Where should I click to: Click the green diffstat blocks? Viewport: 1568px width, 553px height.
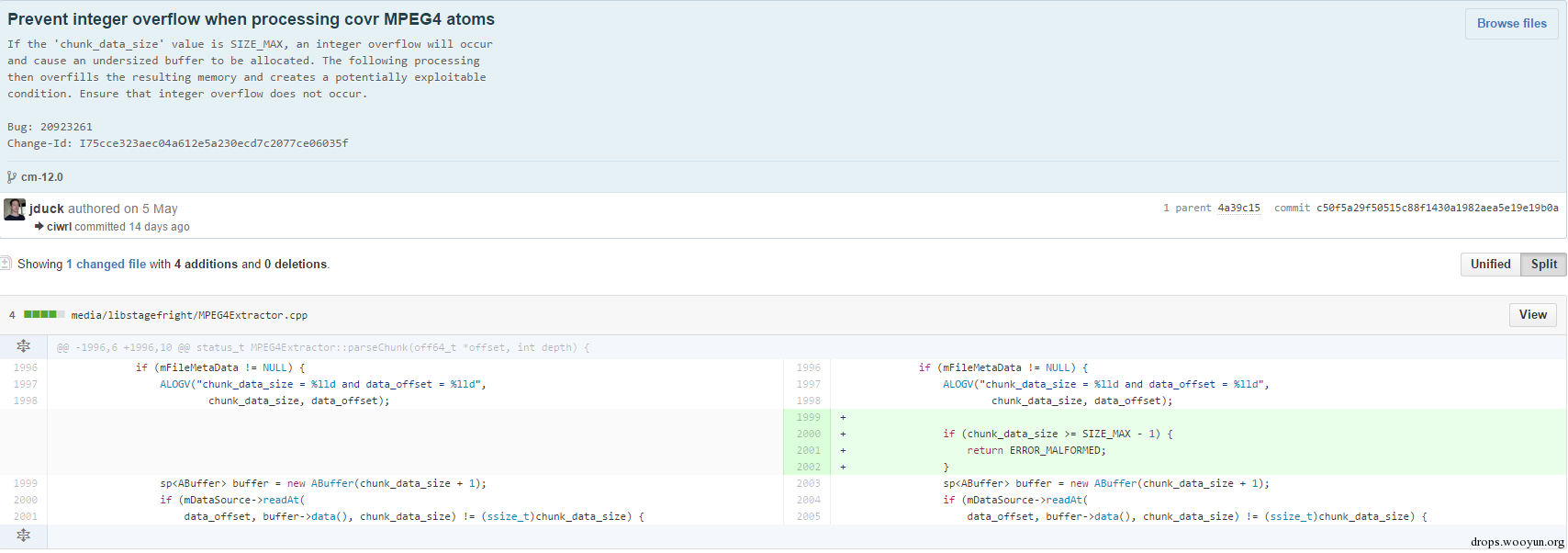tap(44, 315)
